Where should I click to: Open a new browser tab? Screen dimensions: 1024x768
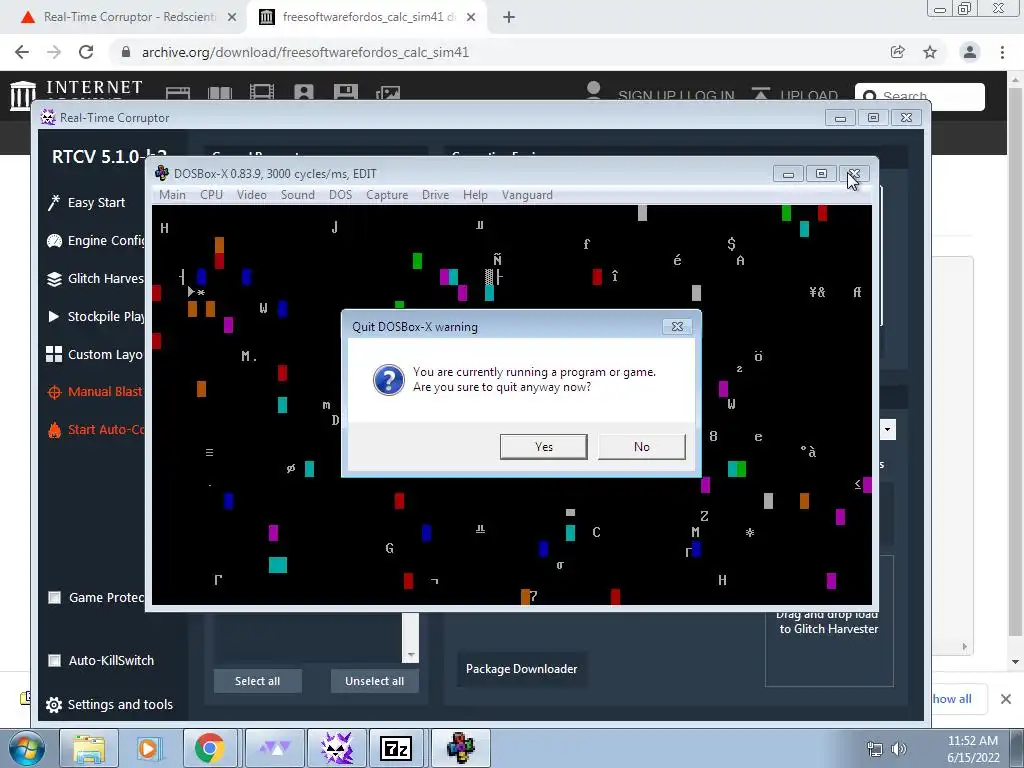tap(509, 17)
